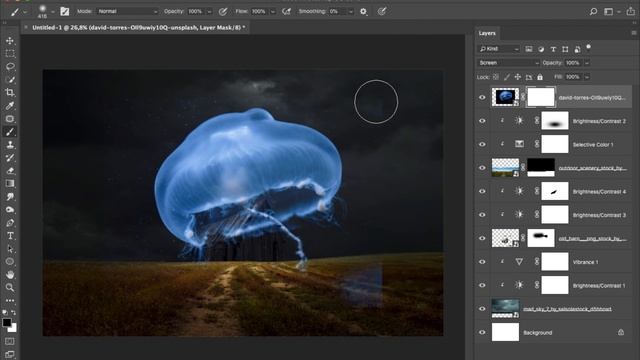Hide the david-torres jellyfish layer
640x360 pixels.
pos(482,98)
